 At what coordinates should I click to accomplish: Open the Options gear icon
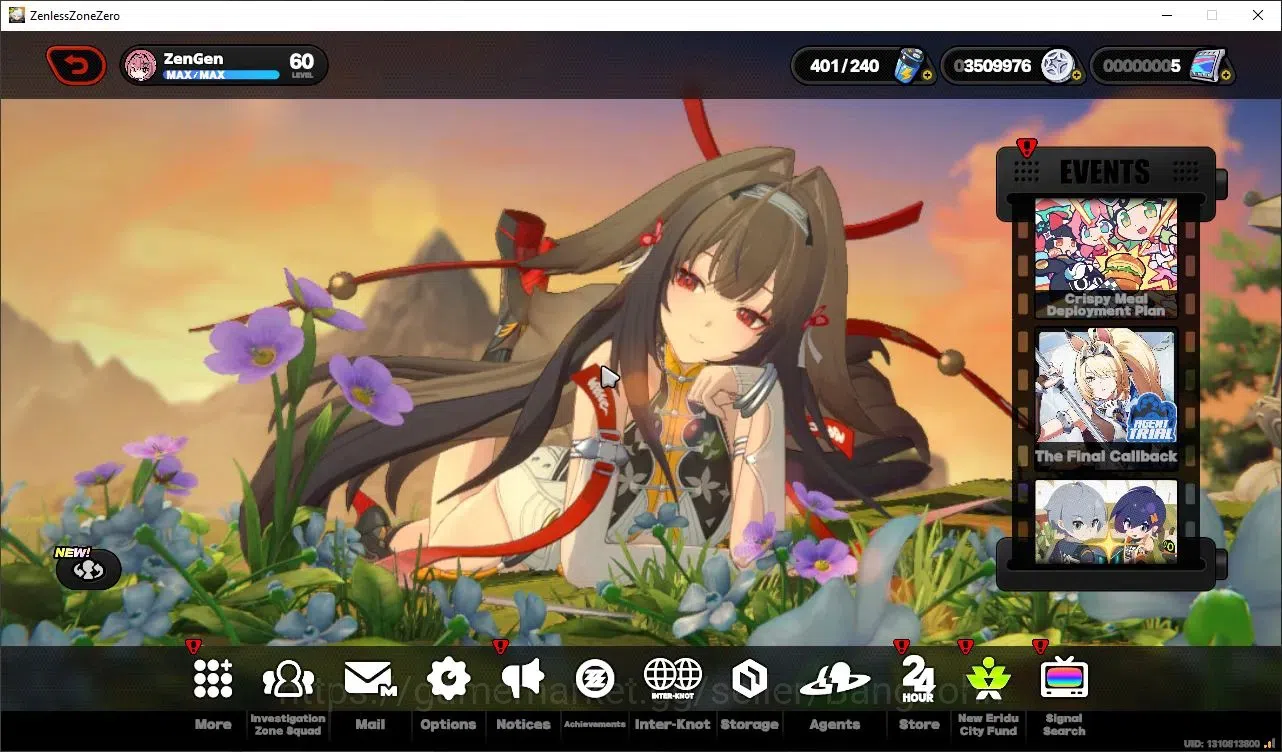448,680
